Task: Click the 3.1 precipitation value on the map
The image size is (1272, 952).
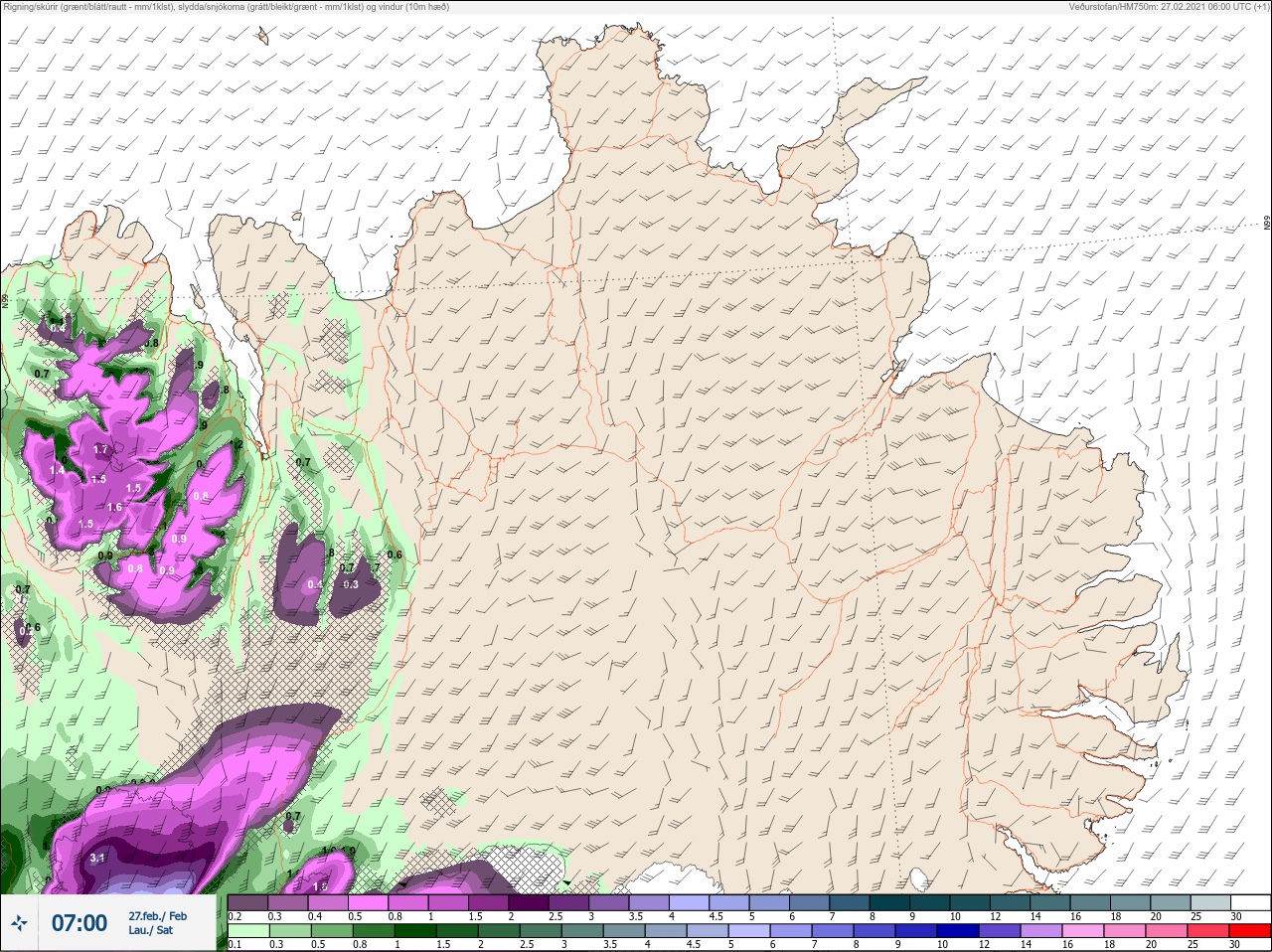Action: [97, 858]
